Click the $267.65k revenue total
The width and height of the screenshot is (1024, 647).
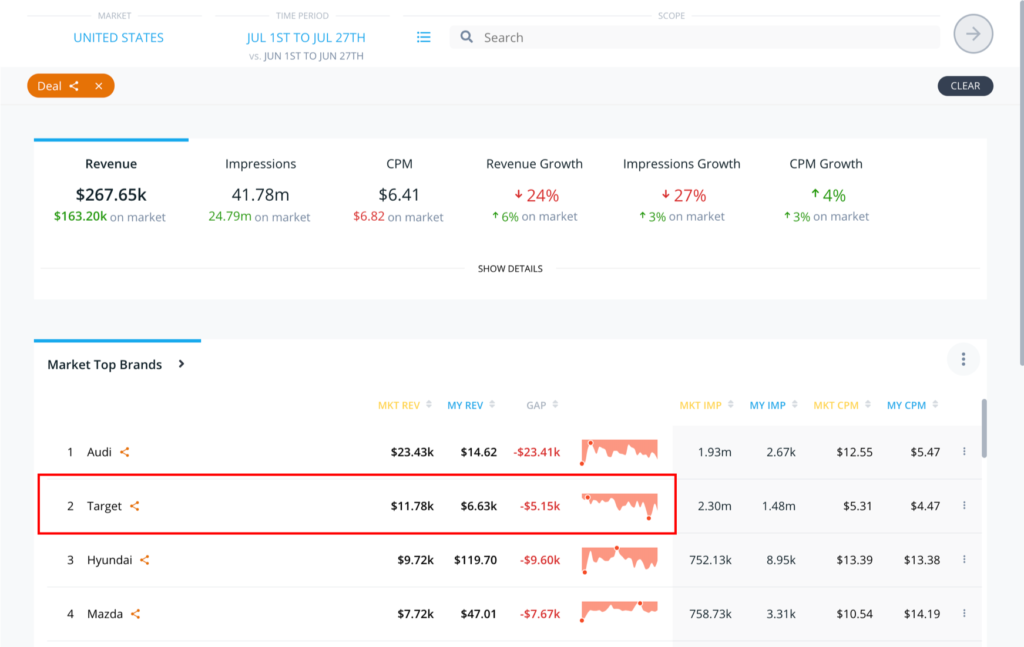(x=111, y=195)
